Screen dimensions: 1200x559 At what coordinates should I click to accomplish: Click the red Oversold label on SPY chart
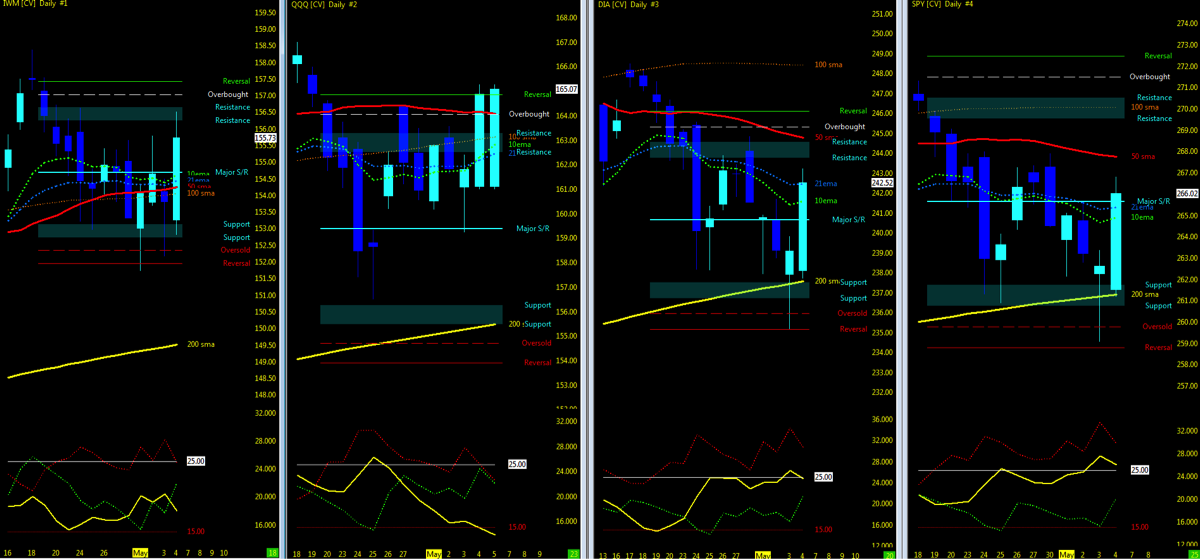[1157, 326]
